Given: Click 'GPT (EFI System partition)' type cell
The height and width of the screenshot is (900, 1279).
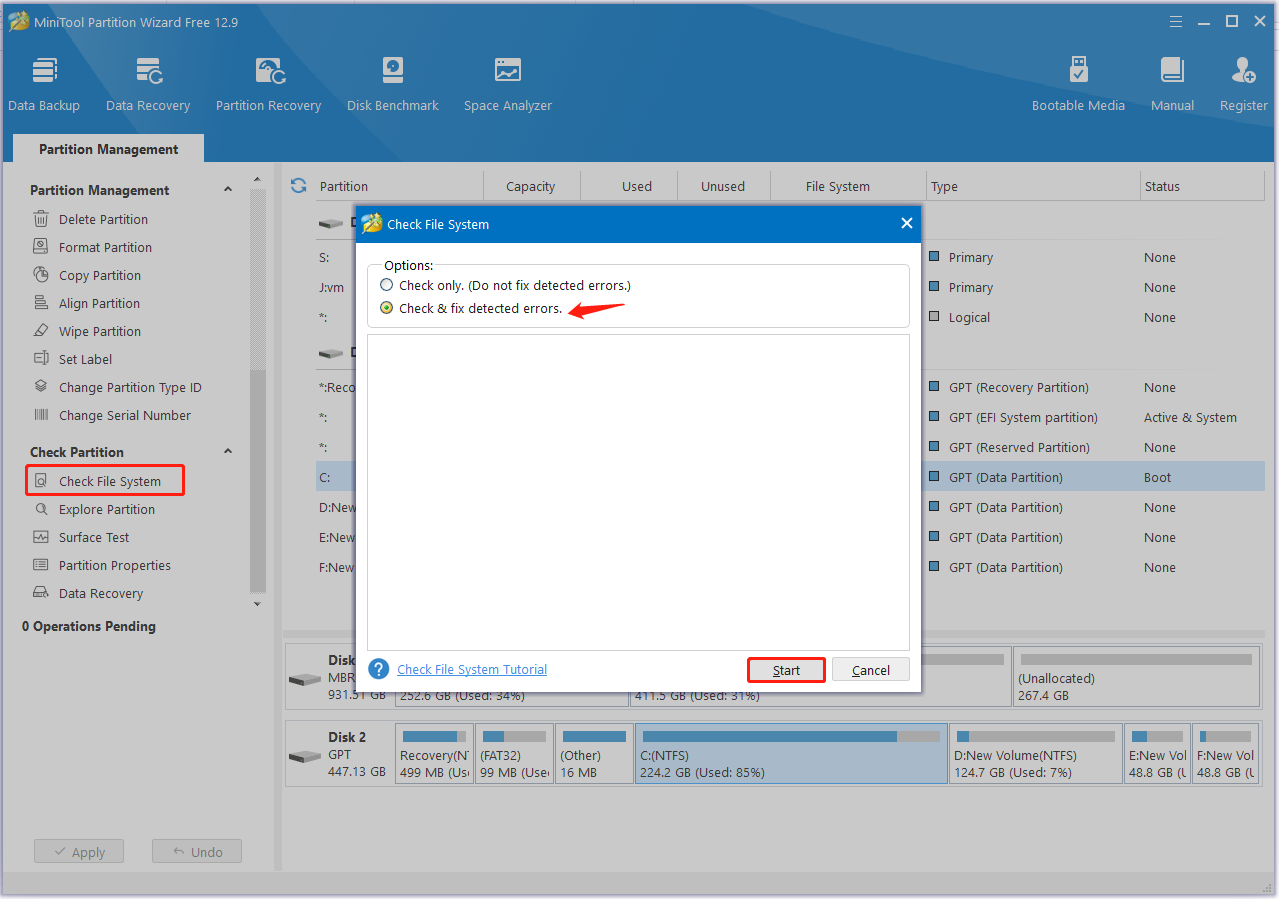Looking at the screenshot, I should [1023, 417].
